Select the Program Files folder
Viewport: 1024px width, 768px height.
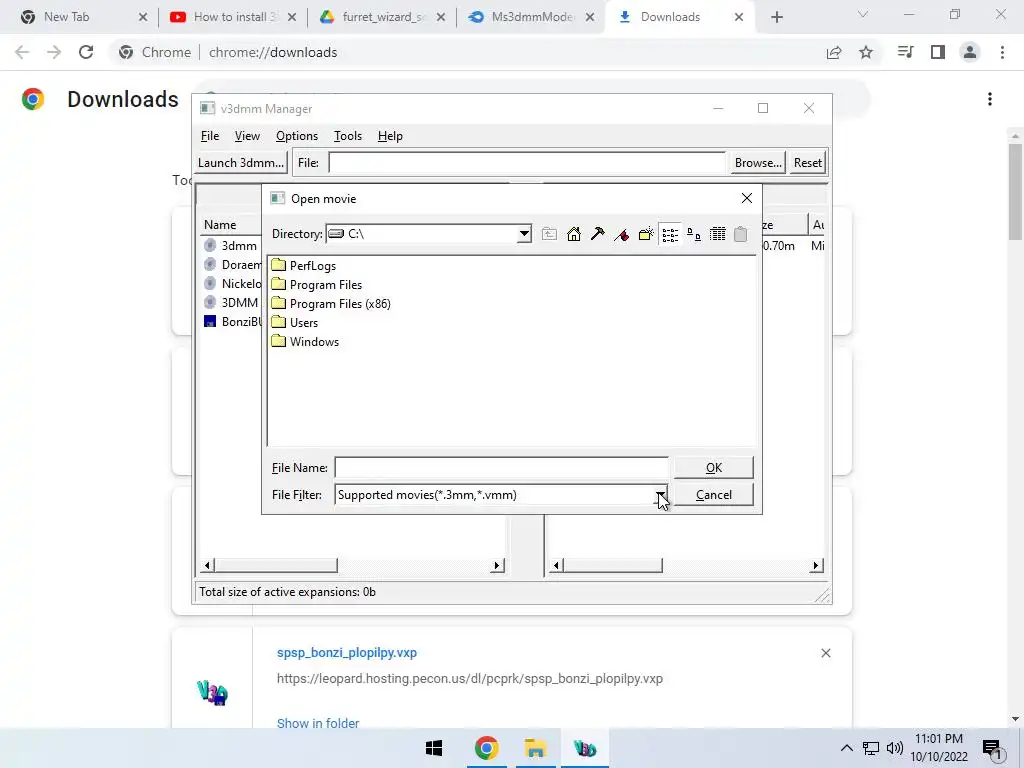point(317,285)
